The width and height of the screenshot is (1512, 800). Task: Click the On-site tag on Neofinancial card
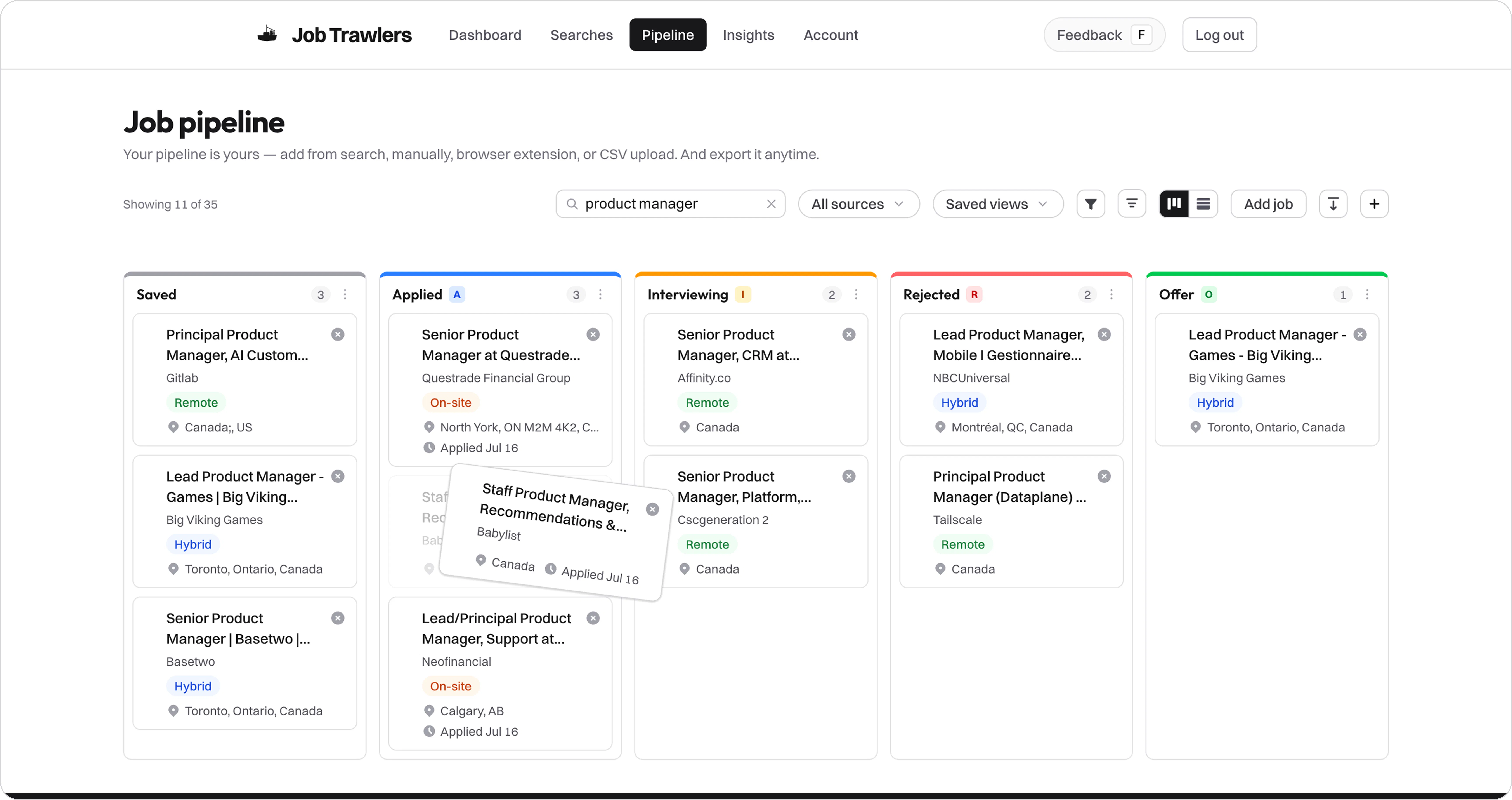click(451, 686)
